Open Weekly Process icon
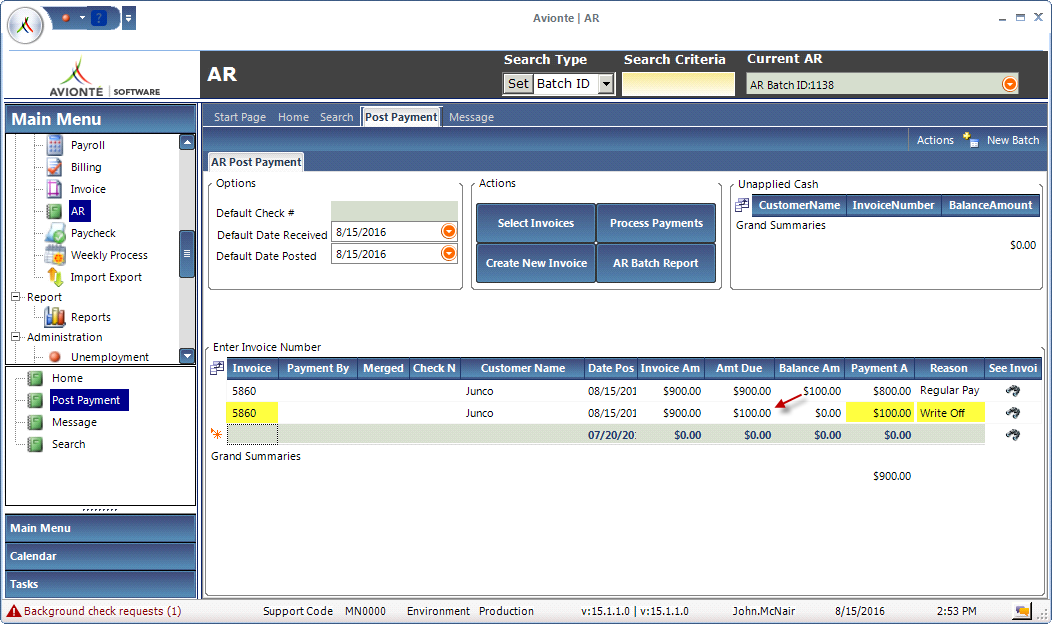 point(55,256)
